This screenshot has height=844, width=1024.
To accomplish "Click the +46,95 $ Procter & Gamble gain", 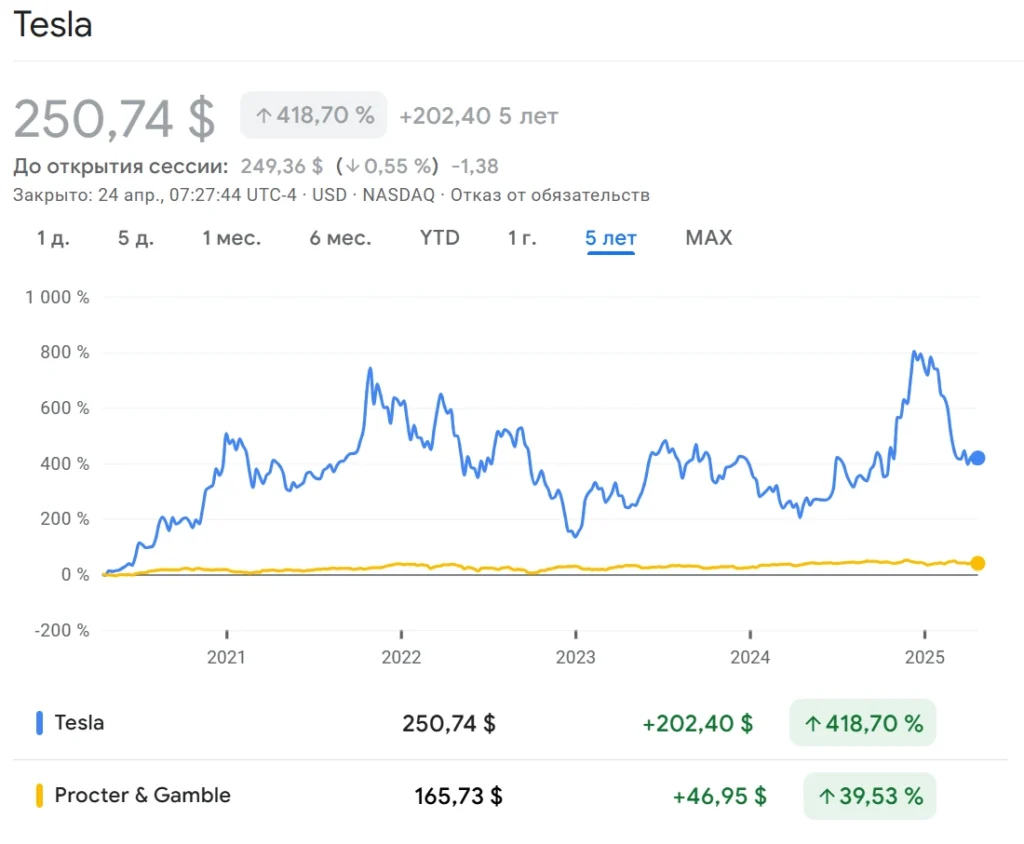I will tap(720, 796).
